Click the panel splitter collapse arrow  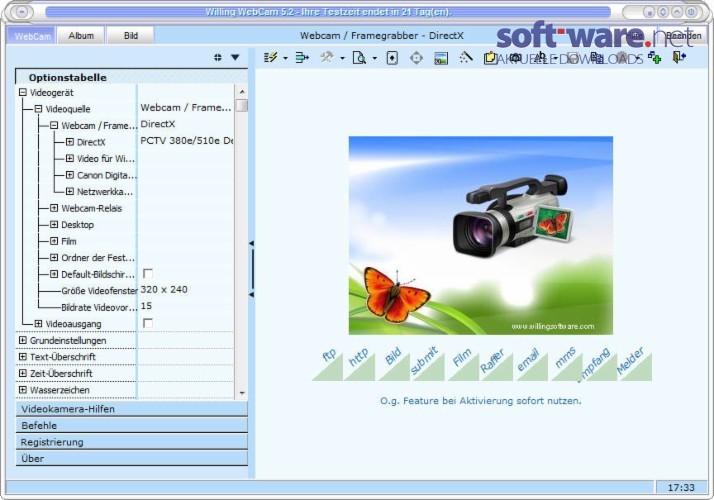251,269
